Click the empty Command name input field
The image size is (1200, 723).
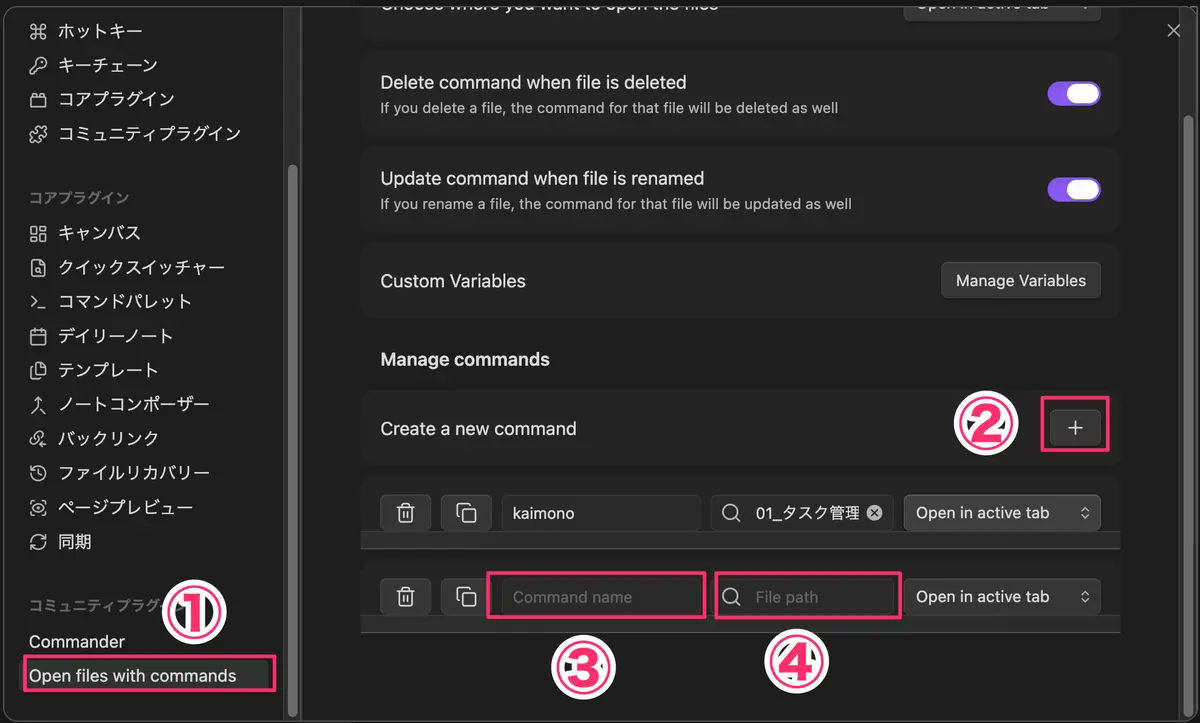pos(600,597)
